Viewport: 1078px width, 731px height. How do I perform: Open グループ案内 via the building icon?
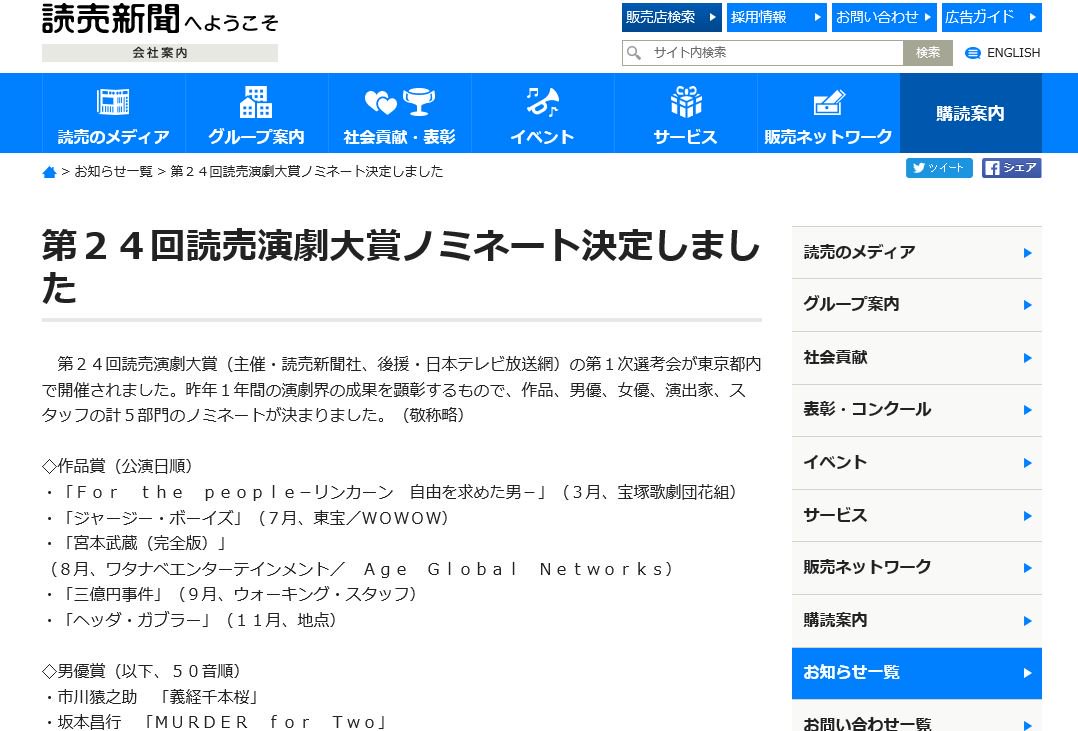coord(255,101)
